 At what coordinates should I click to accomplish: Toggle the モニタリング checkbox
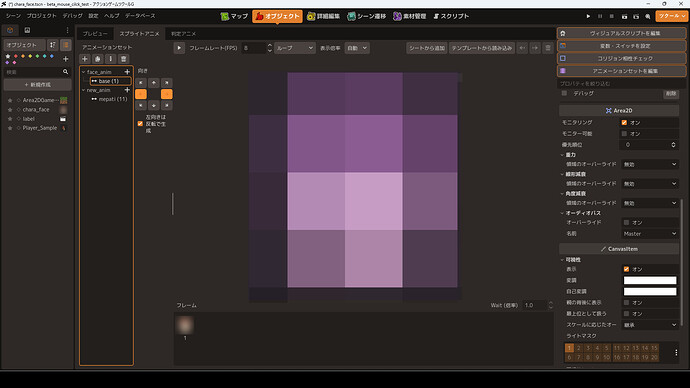[x=624, y=122]
